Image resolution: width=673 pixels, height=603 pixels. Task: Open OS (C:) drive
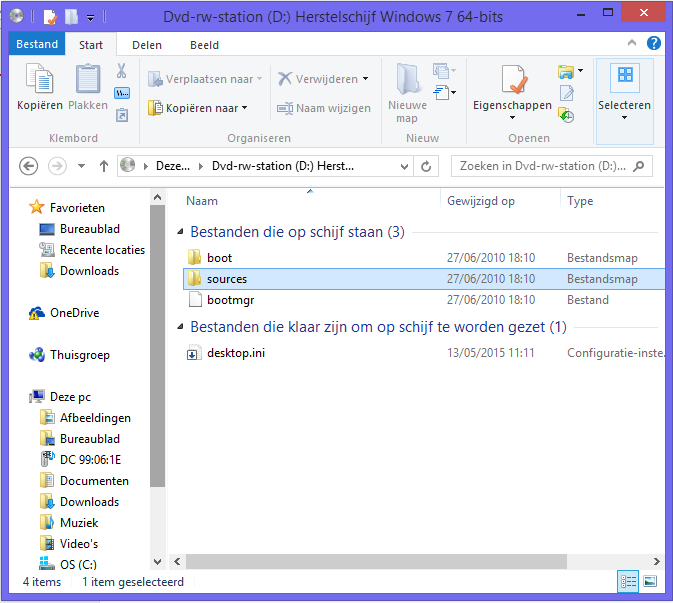[68, 564]
